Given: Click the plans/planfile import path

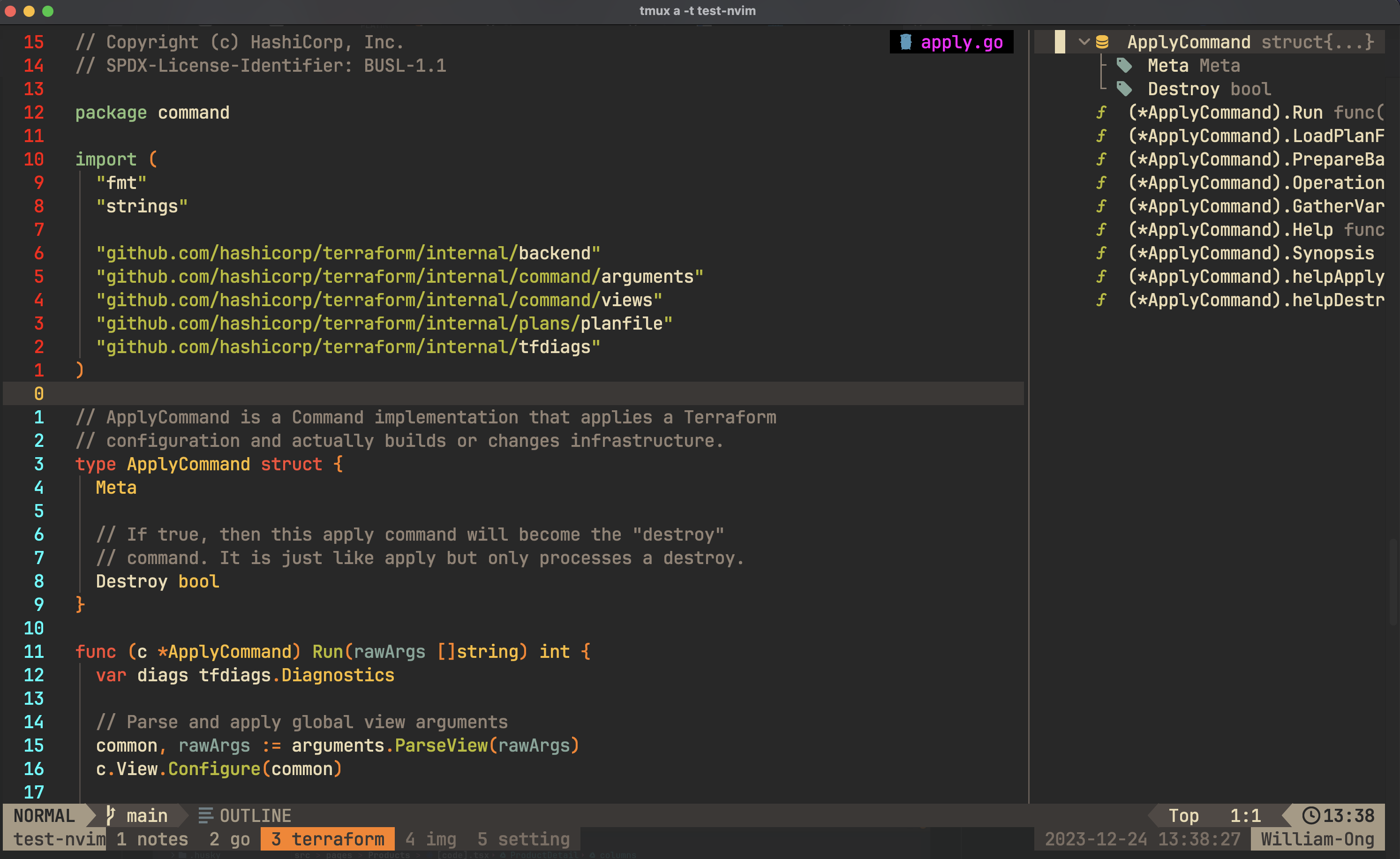Looking at the screenshot, I should [384, 323].
